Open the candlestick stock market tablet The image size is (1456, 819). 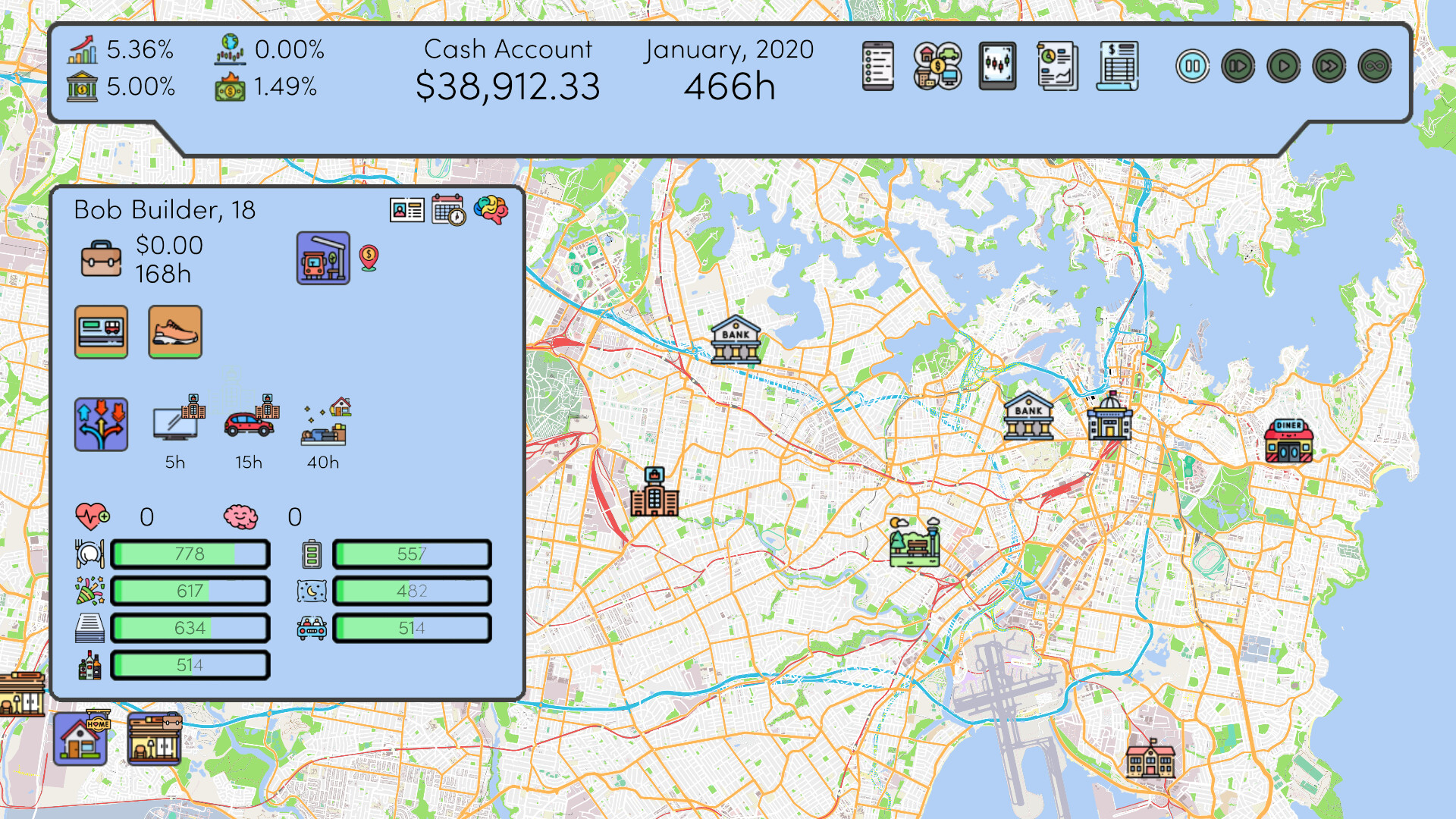[x=996, y=67]
